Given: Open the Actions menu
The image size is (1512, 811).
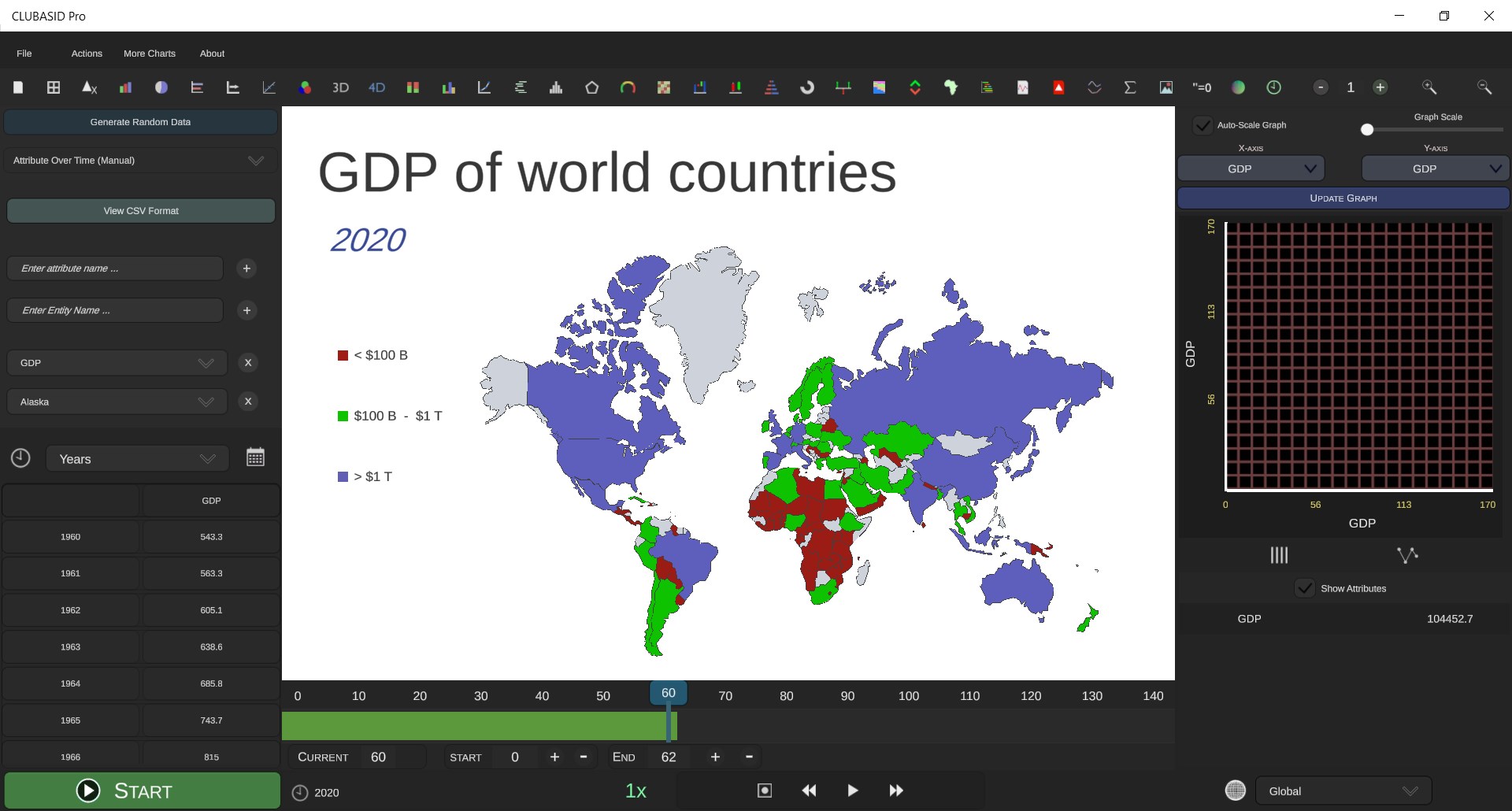Looking at the screenshot, I should click(x=87, y=54).
